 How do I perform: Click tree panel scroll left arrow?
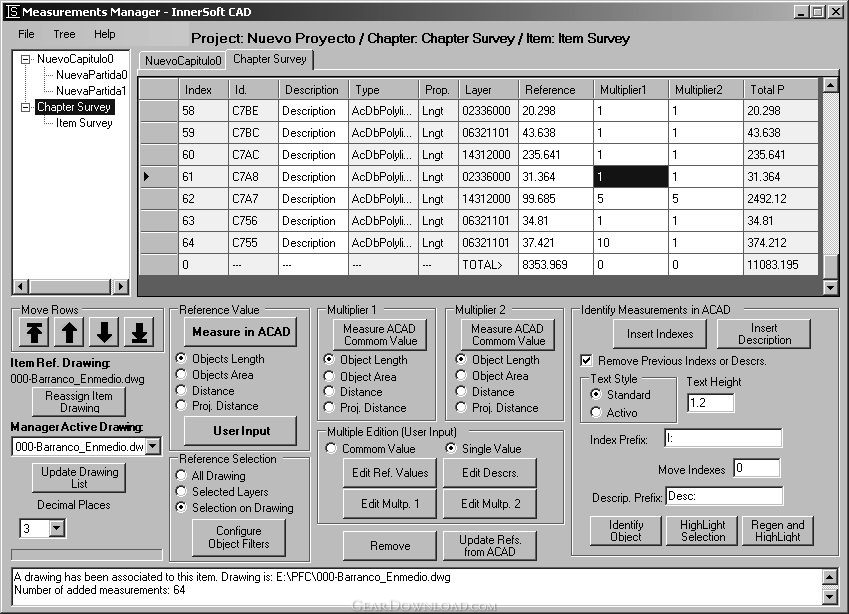(x=21, y=286)
